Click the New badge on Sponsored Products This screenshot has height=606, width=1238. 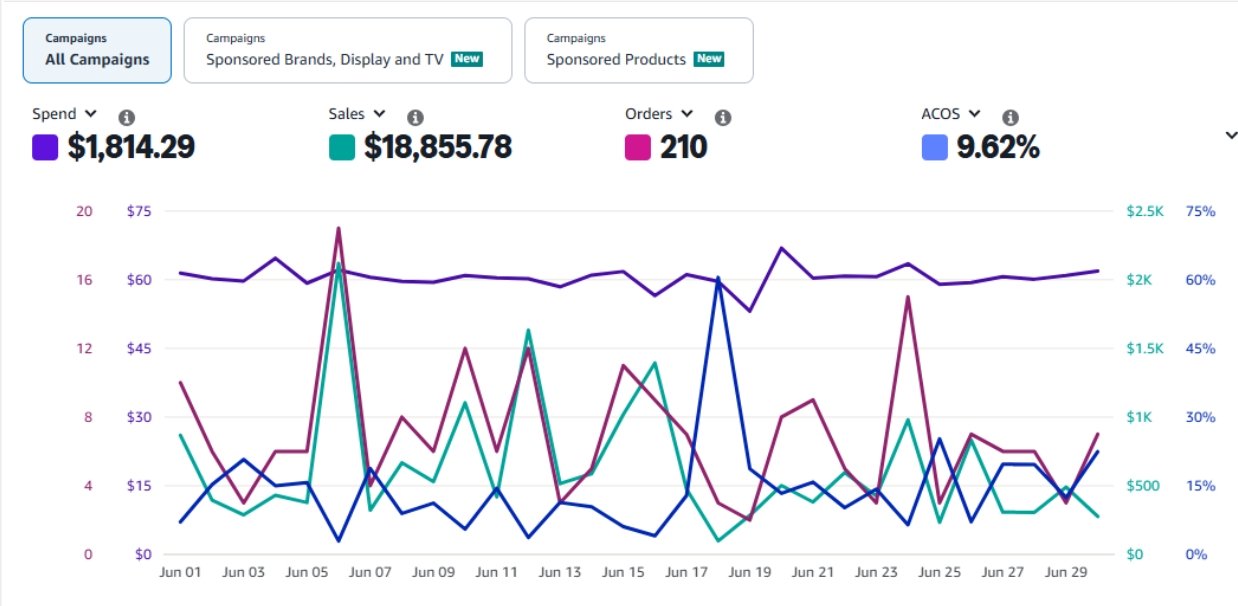click(709, 59)
